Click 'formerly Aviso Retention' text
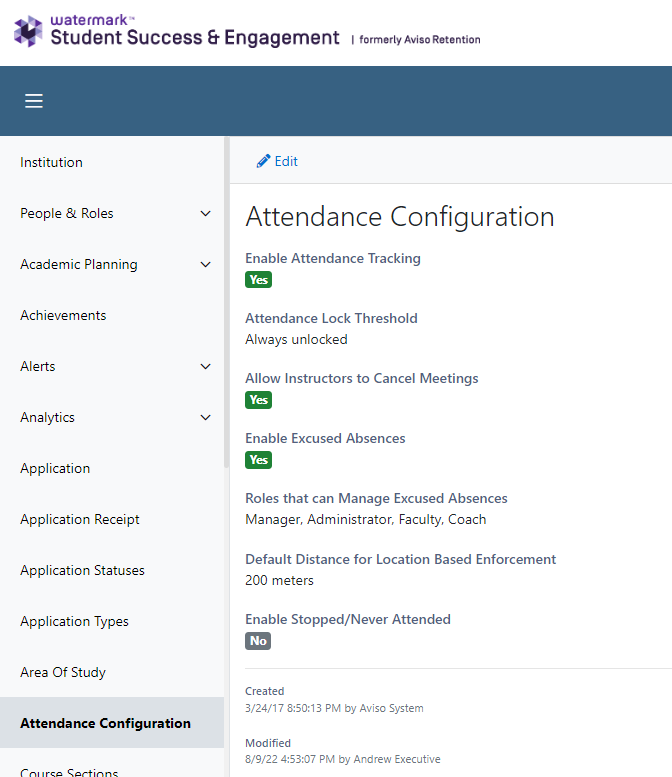The image size is (672, 777). point(420,40)
